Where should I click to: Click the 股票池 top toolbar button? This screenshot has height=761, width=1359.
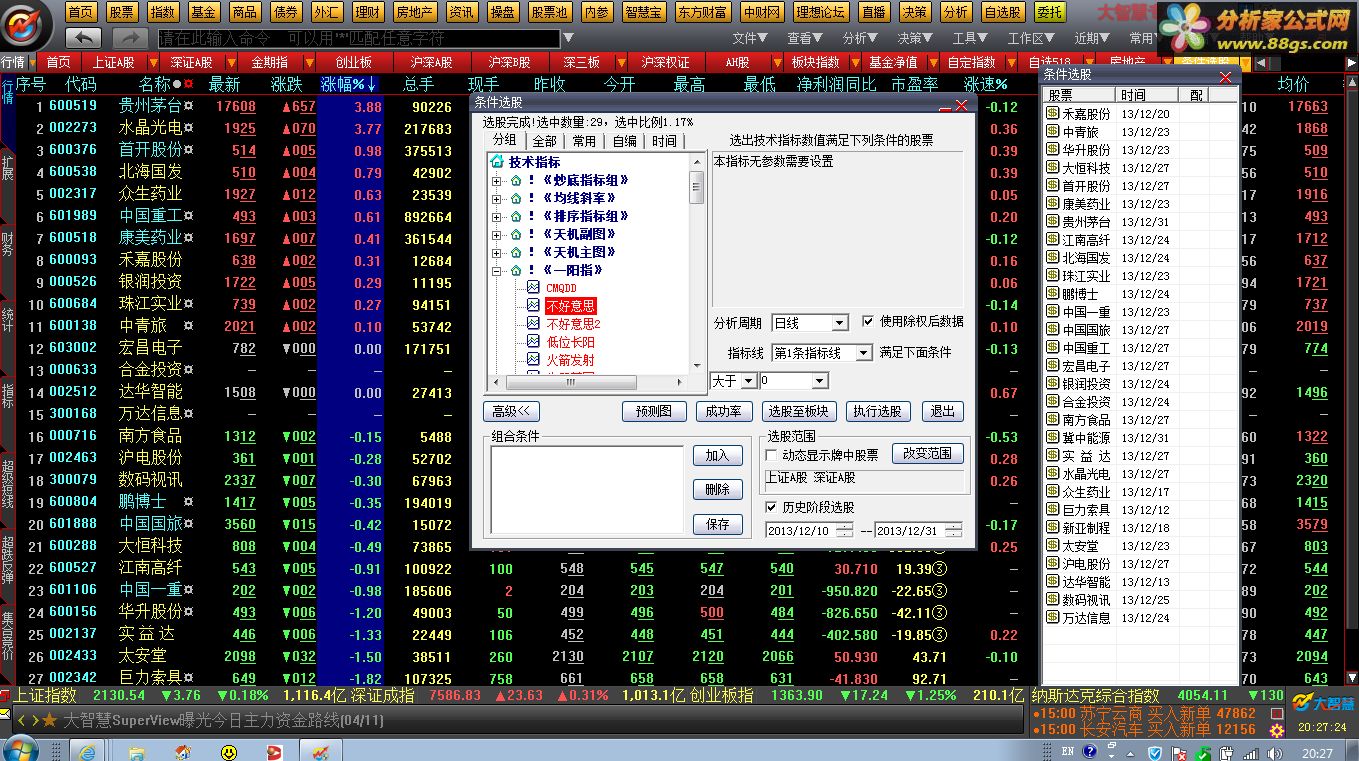tap(549, 12)
